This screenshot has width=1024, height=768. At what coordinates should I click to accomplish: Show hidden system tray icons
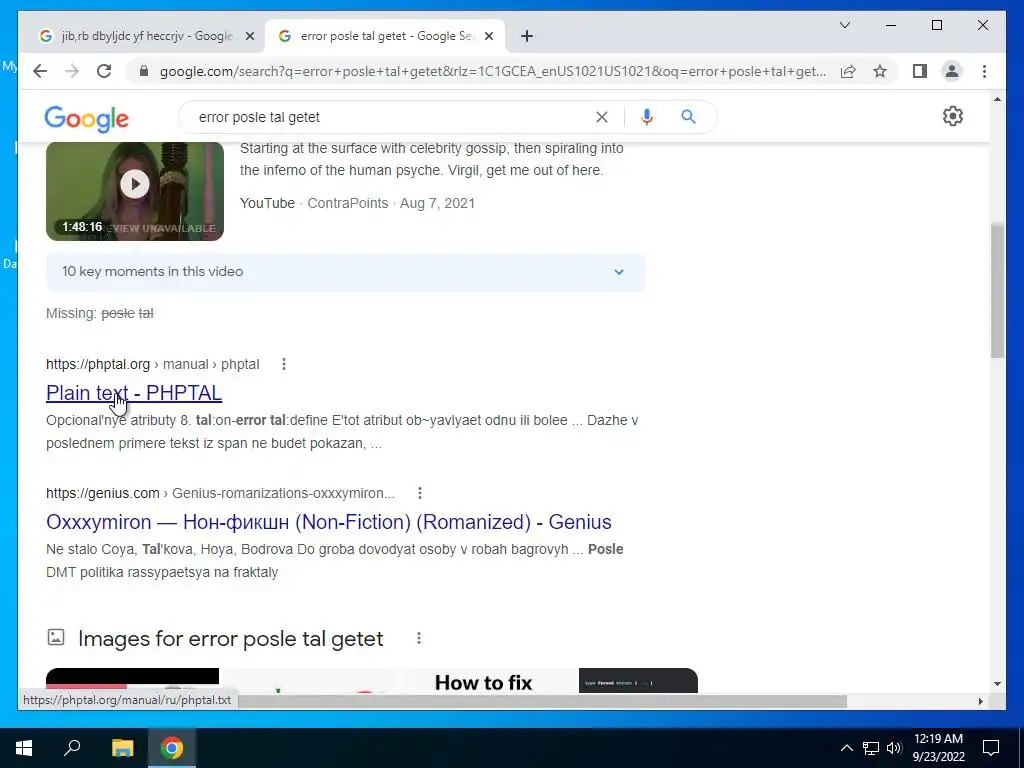pos(846,748)
